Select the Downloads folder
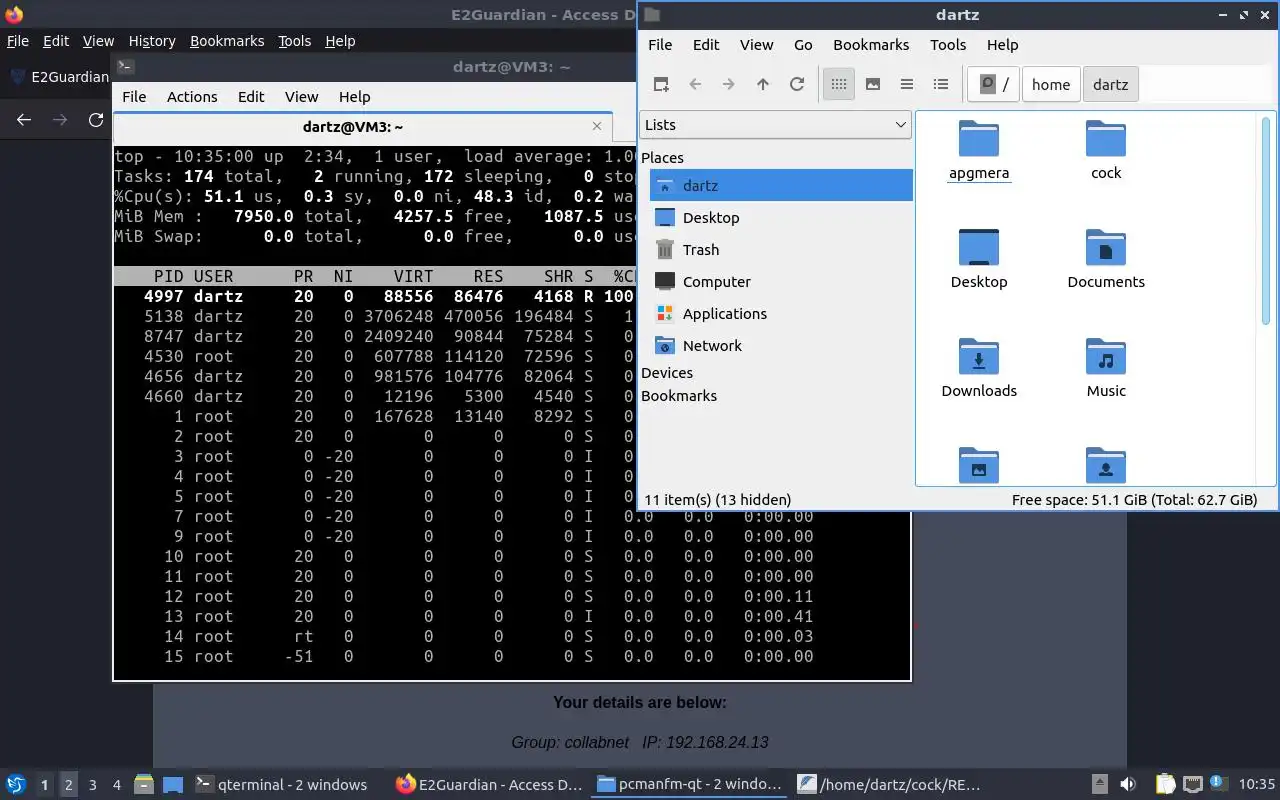1280x800 pixels. [x=979, y=369]
